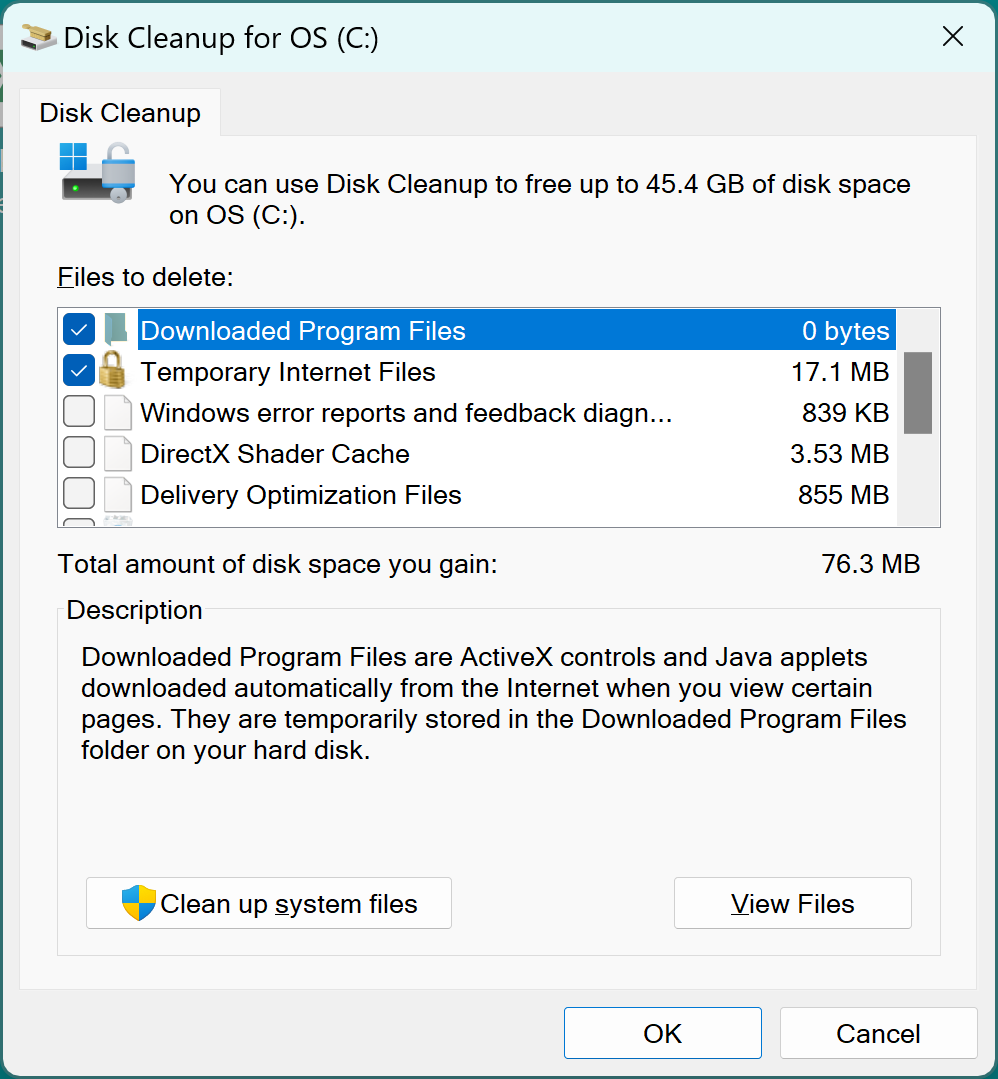
Task: Enable cleanup of Delivery Optimization Files
Action: tap(78, 493)
